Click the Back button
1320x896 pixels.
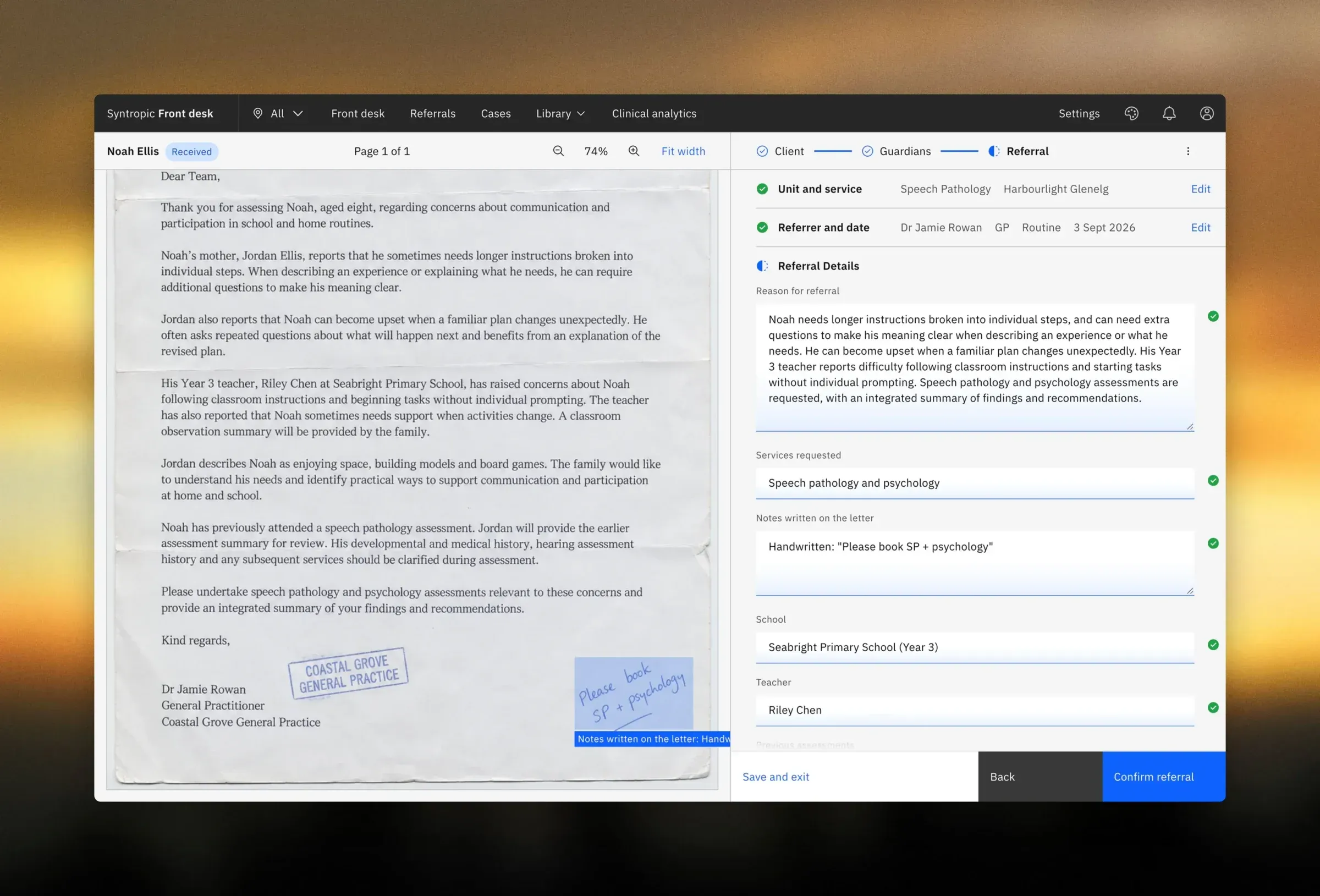[x=1041, y=777]
